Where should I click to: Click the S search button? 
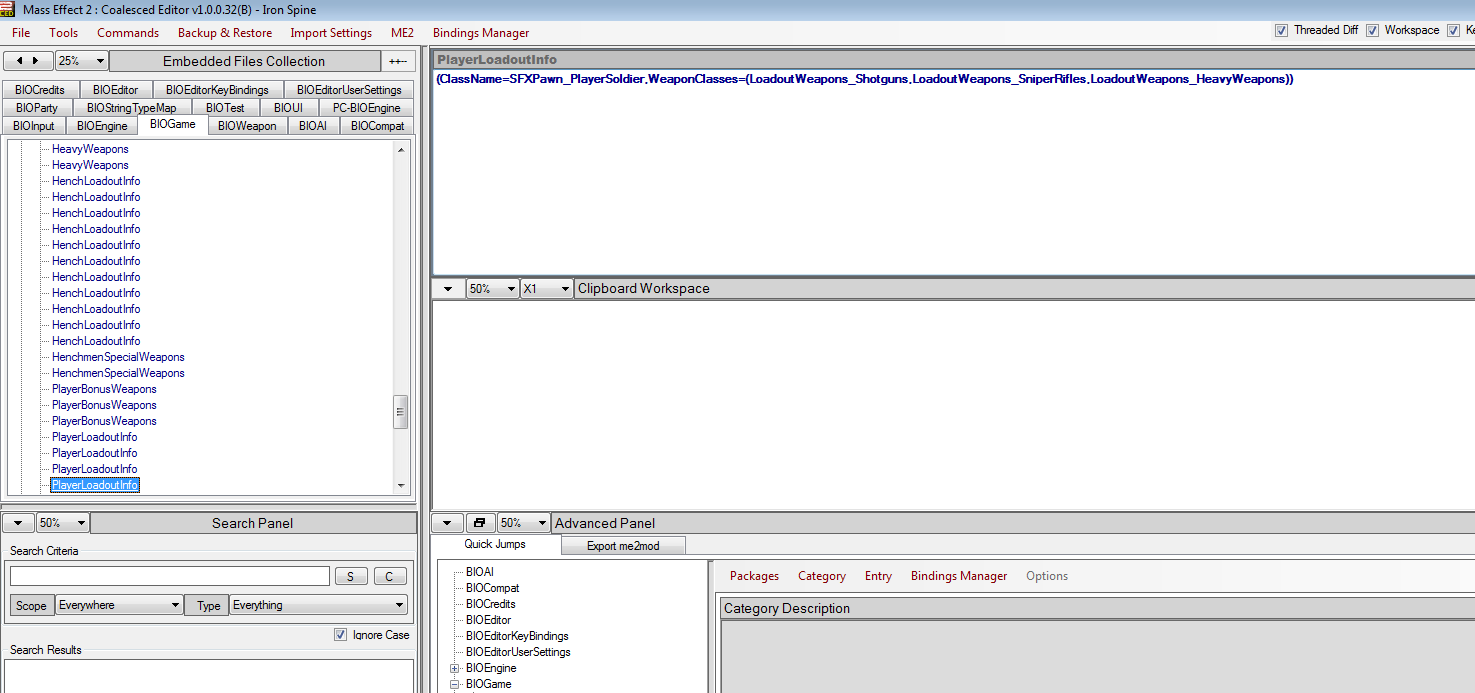tap(351, 576)
